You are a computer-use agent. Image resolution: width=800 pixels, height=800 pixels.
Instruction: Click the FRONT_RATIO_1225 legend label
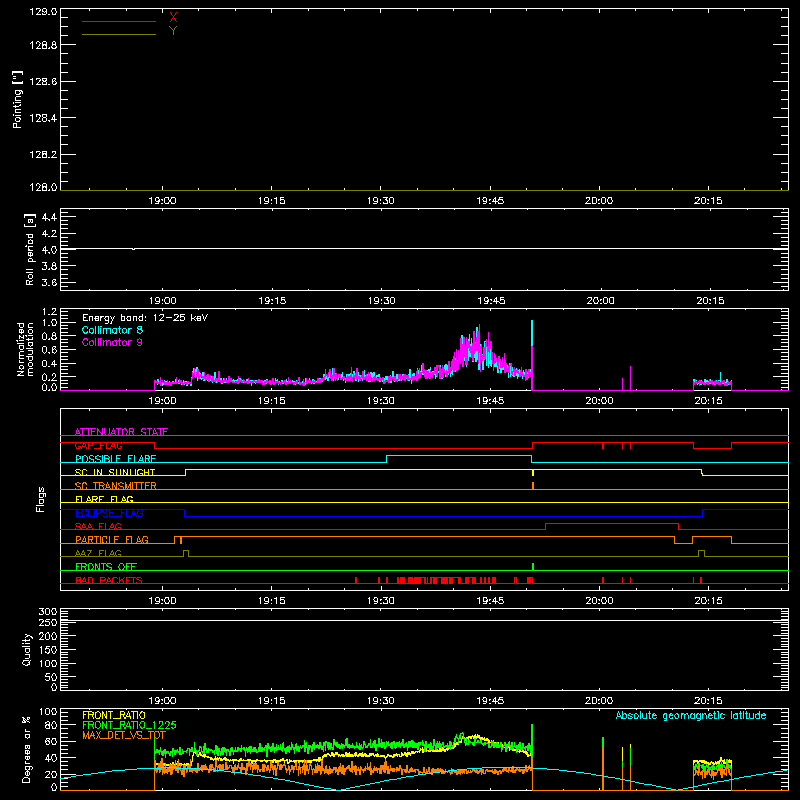tap(129, 725)
